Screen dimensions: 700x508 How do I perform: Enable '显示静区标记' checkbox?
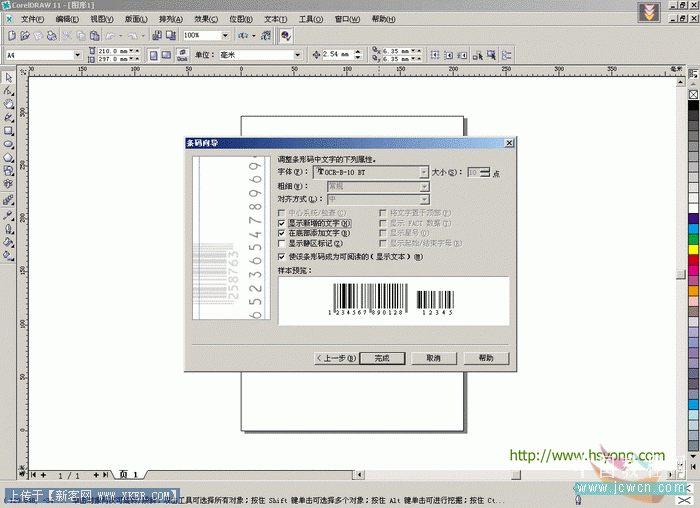click(281, 243)
